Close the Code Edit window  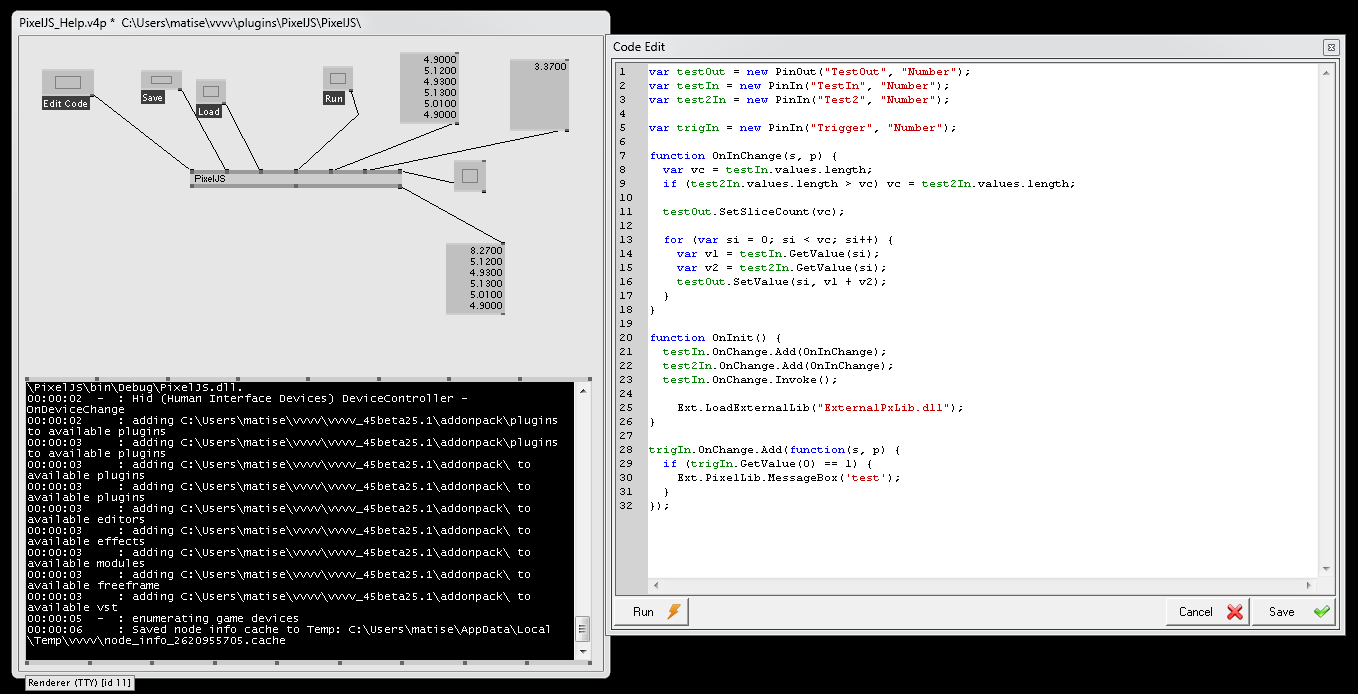[1331, 47]
